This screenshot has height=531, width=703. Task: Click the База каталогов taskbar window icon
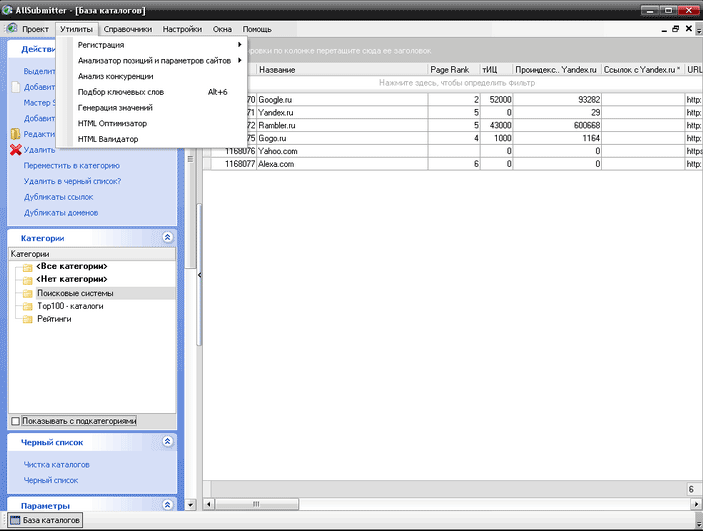[15, 520]
